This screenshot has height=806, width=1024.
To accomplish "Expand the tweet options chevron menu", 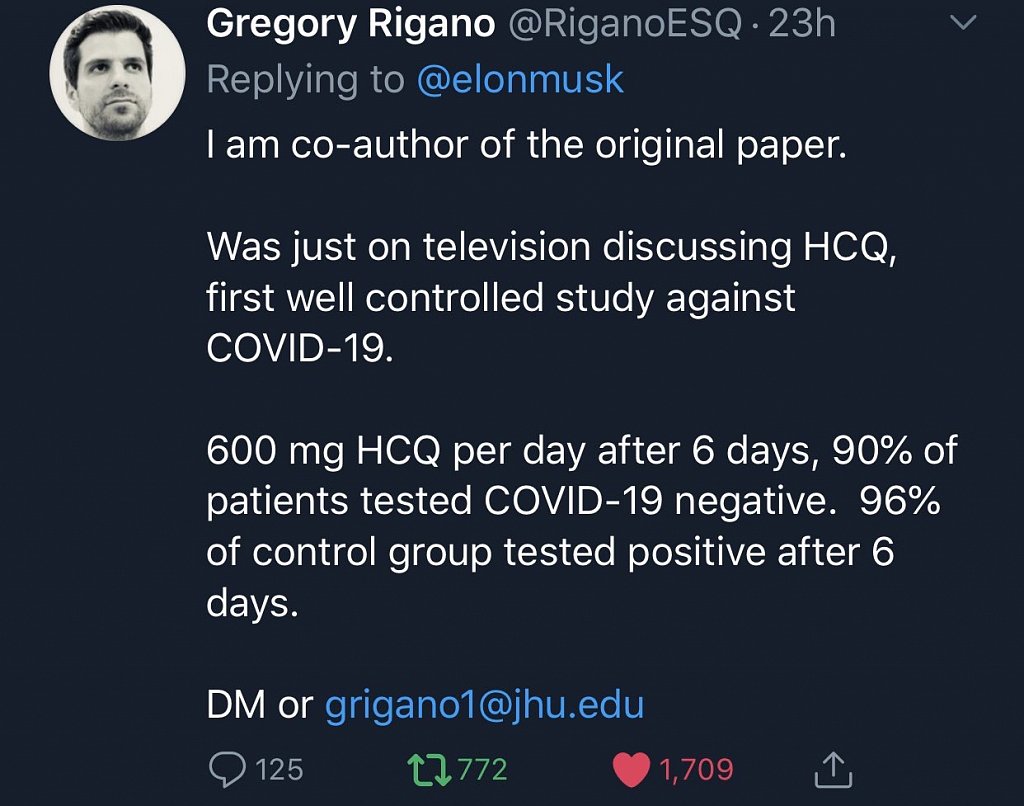I will click(963, 23).
